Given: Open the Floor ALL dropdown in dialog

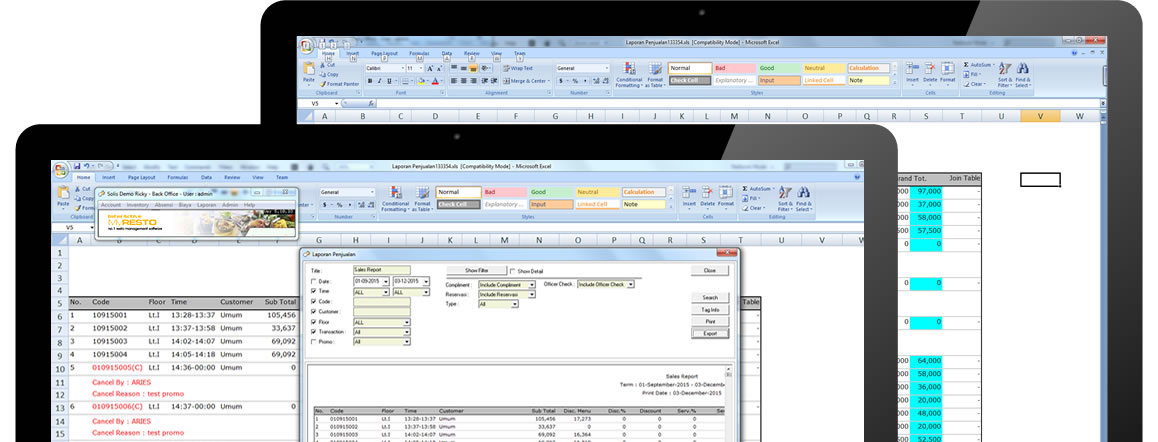Looking at the screenshot, I should pos(407,322).
